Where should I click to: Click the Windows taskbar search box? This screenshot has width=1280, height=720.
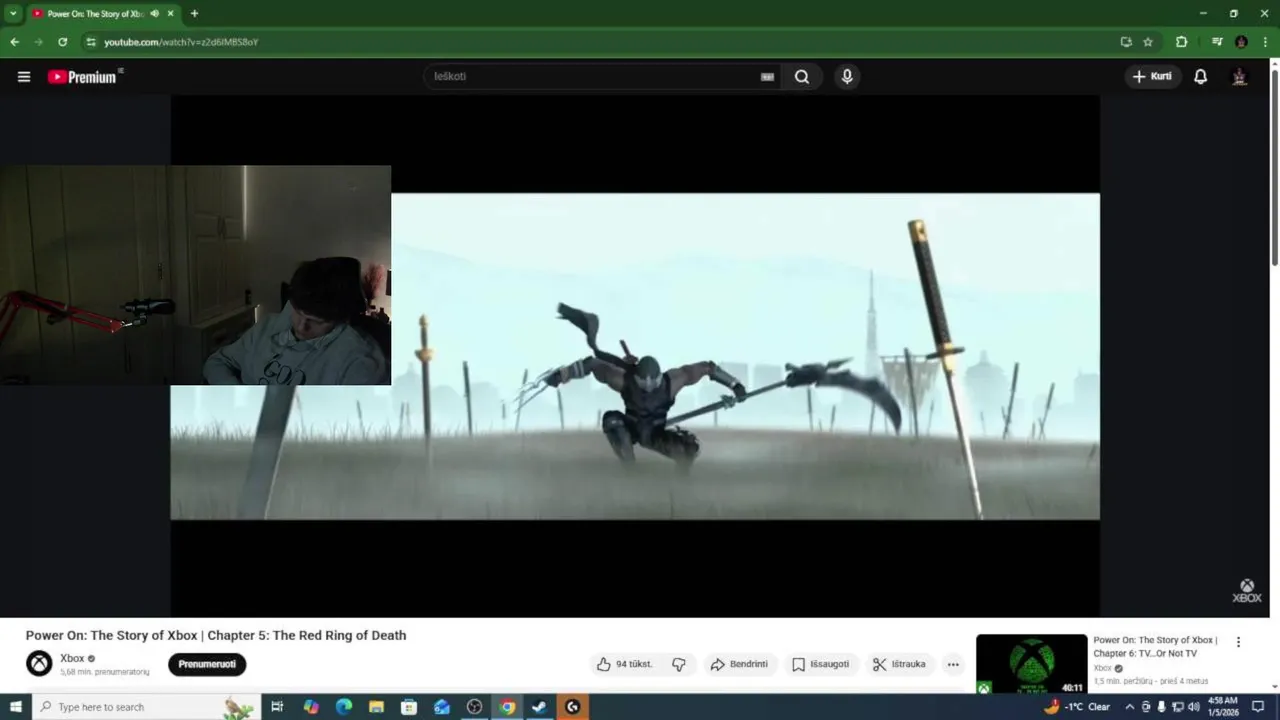147,707
